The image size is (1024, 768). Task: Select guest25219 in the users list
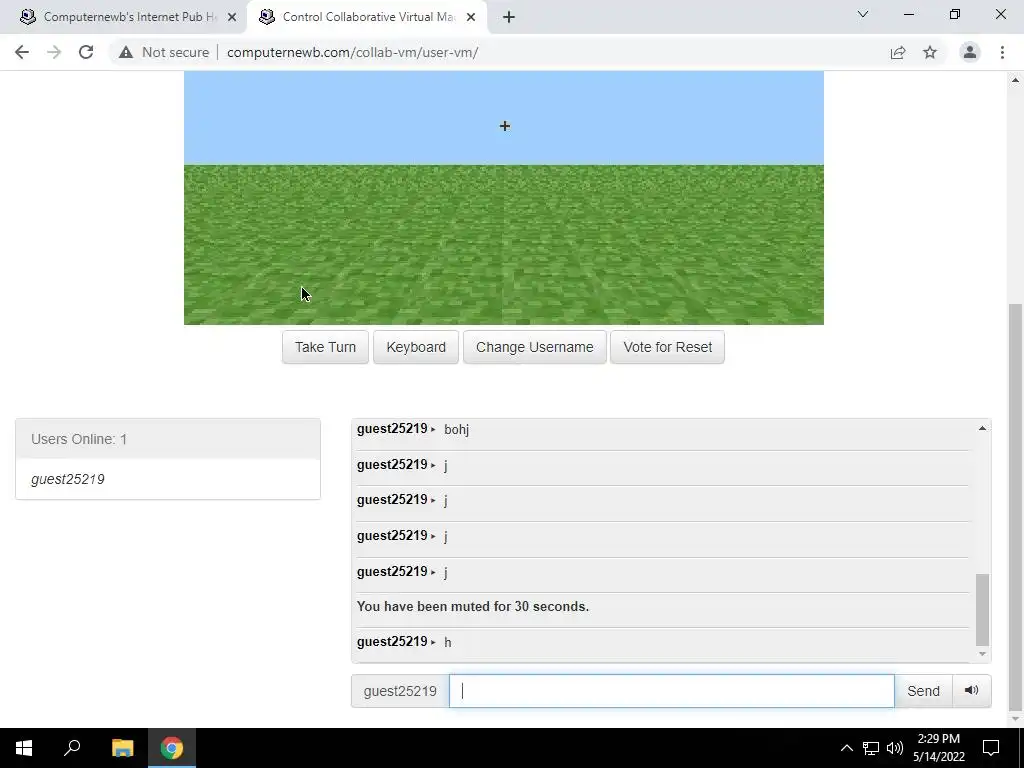point(68,479)
